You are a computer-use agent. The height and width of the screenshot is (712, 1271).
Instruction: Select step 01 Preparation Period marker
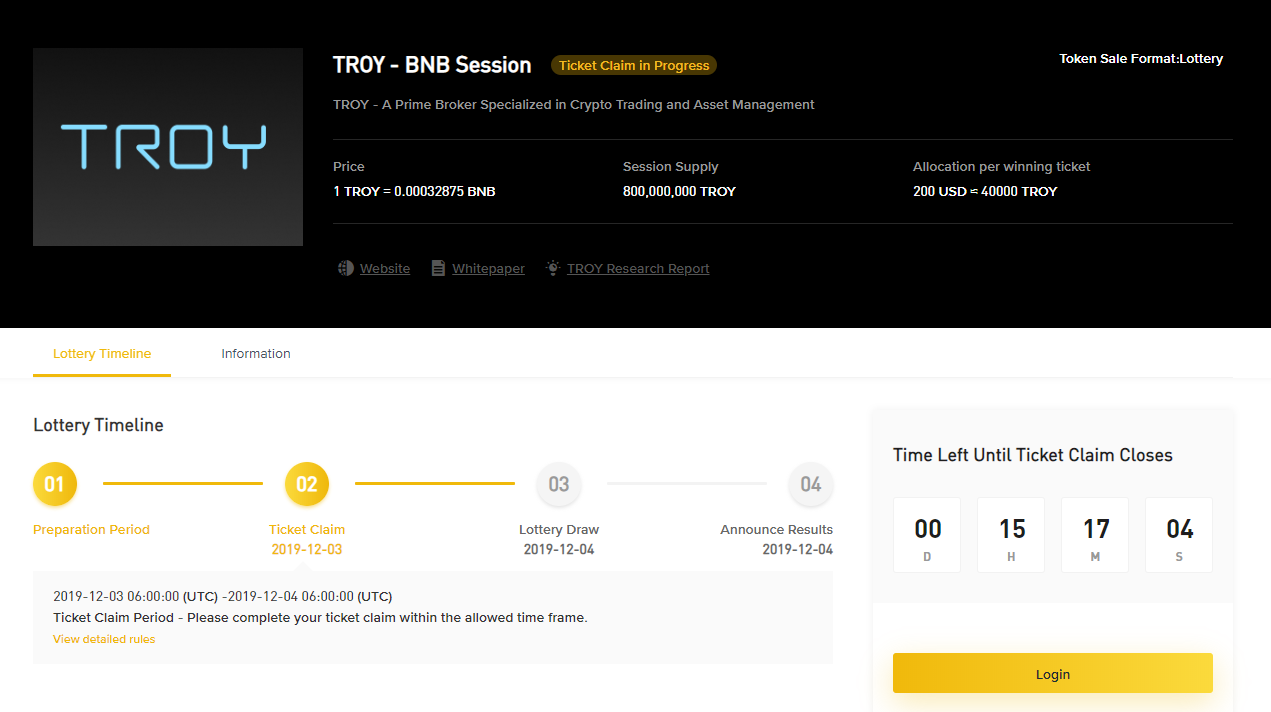click(x=55, y=484)
